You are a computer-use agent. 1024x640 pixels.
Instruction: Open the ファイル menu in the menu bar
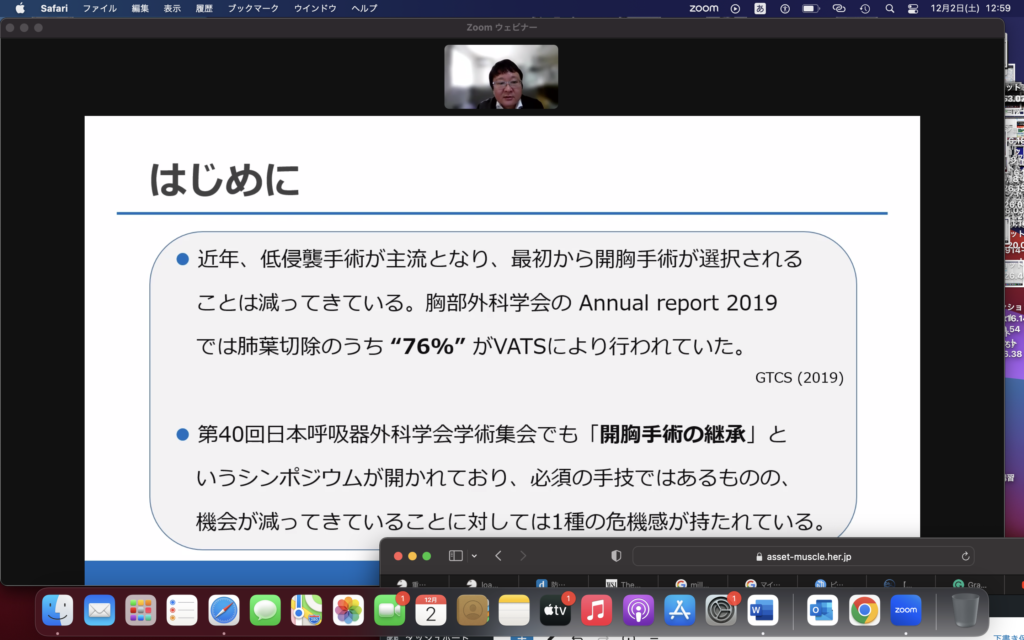pyautogui.click(x=99, y=8)
